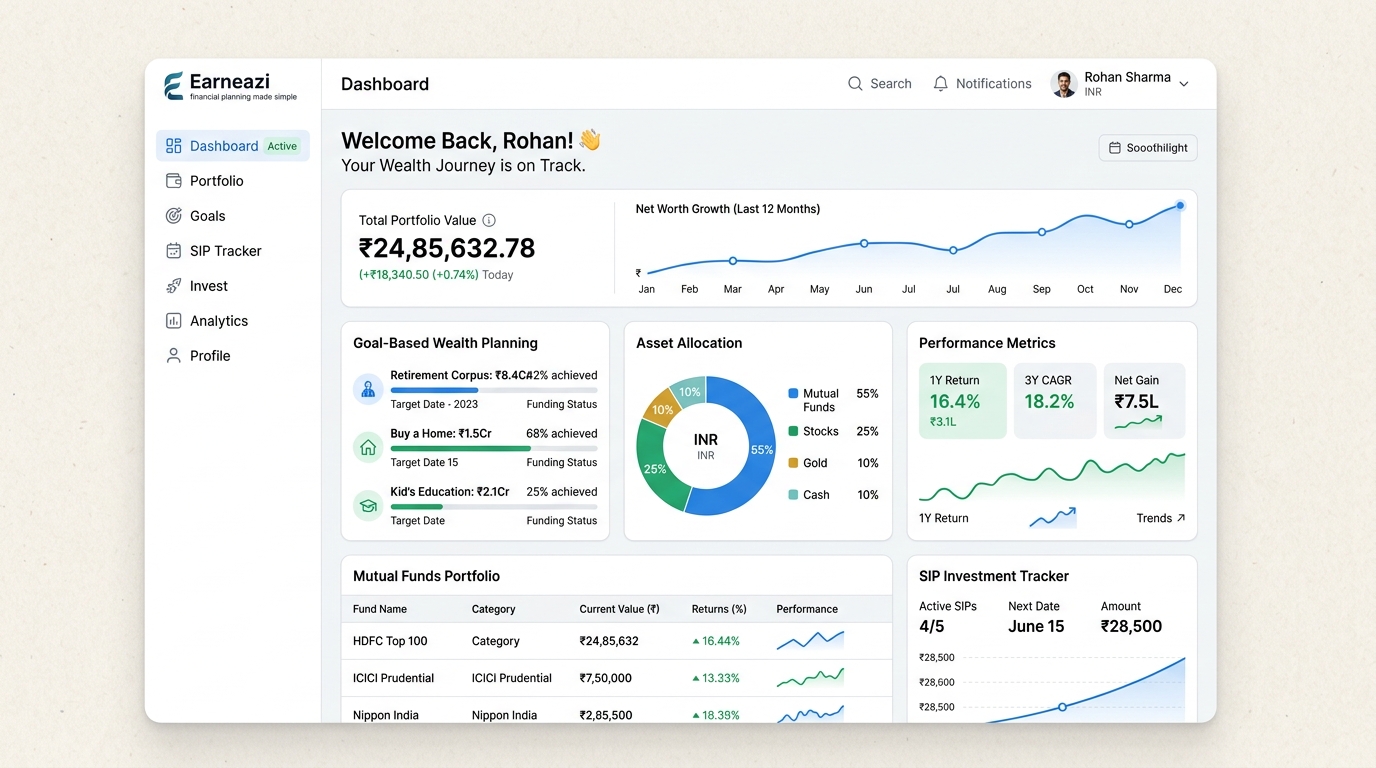The width and height of the screenshot is (1376, 768).
Task: Click the Earneazi logo icon
Action: tap(174, 86)
